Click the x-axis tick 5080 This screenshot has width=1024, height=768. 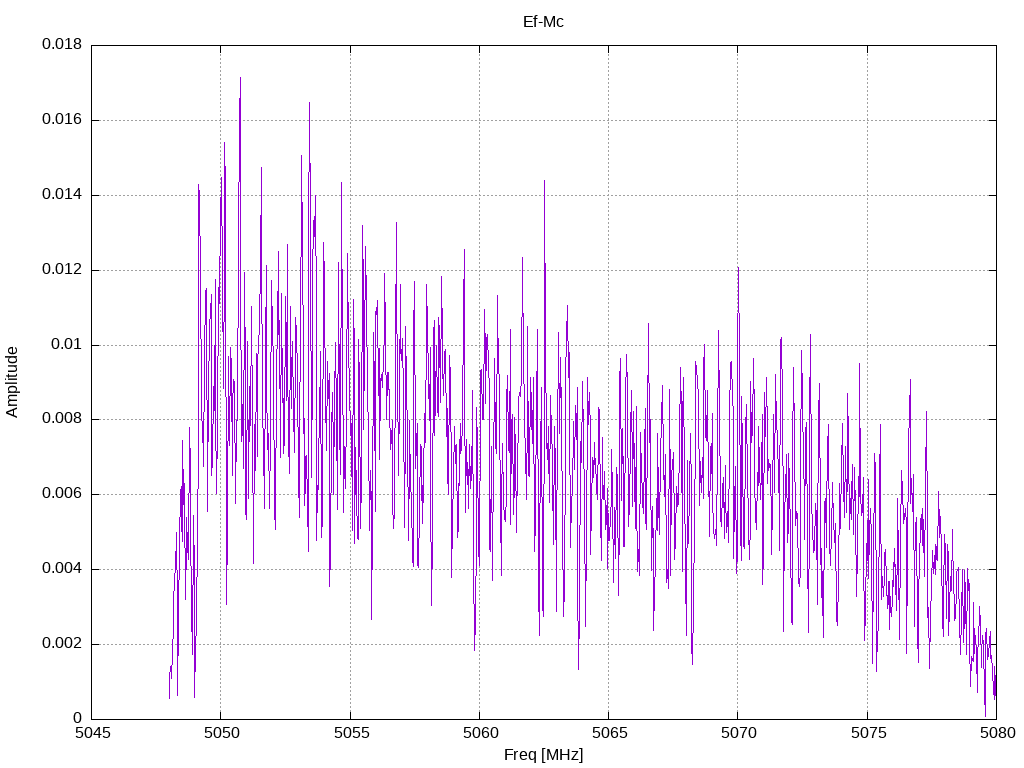pyautogui.click(x=998, y=733)
